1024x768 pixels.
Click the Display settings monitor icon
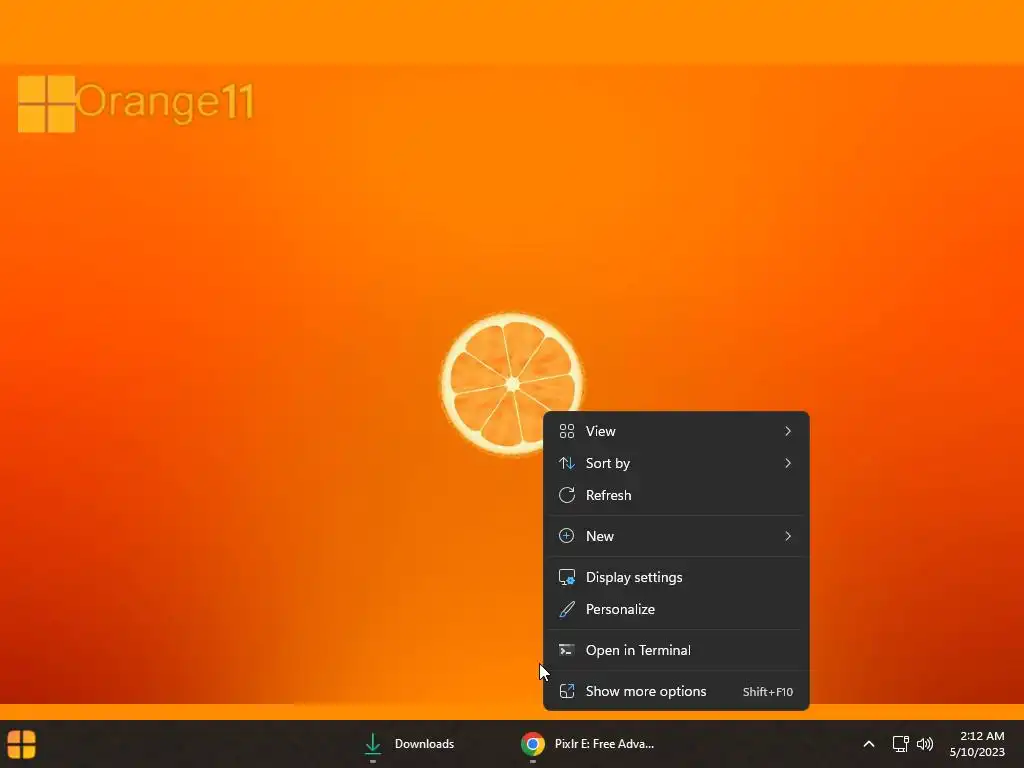click(x=567, y=577)
